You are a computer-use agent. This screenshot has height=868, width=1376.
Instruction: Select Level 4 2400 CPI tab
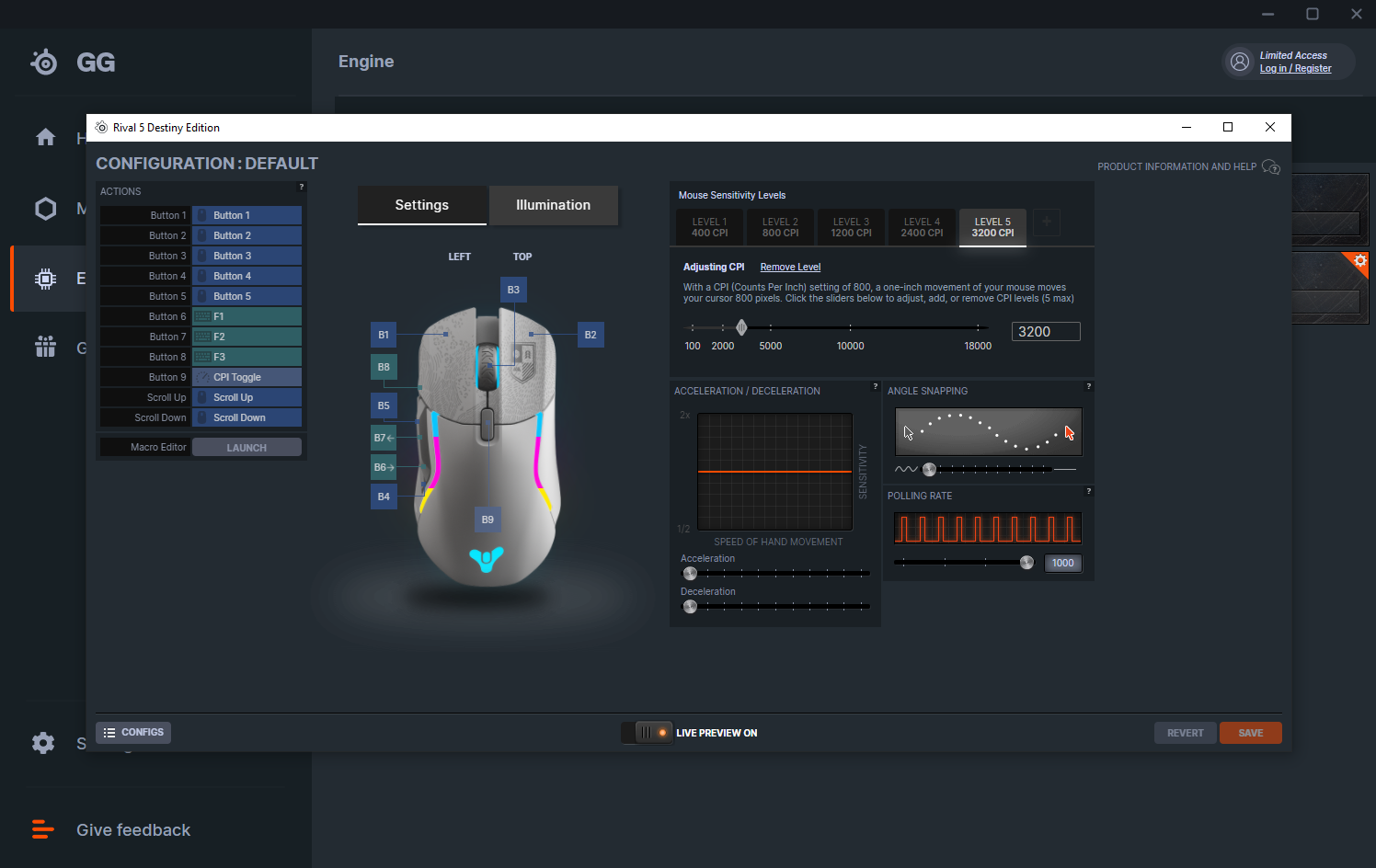tap(922, 227)
